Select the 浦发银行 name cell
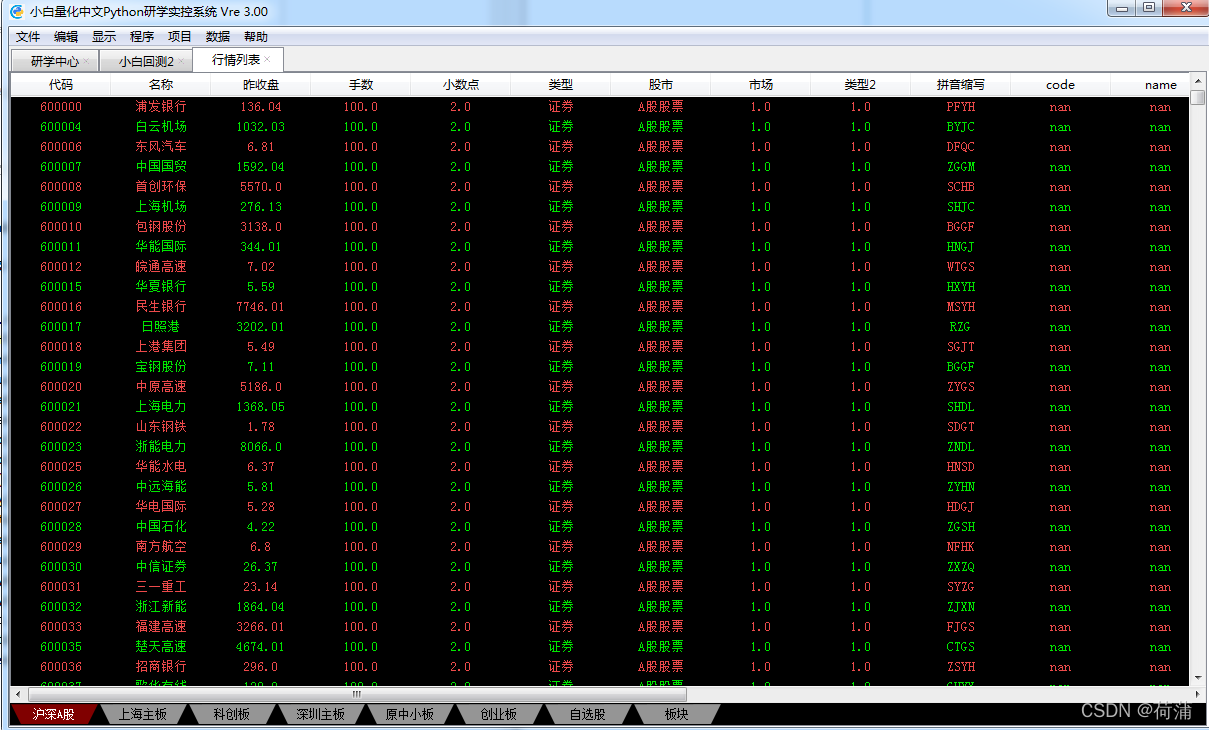The width and height of the screenshot is (1209, 730). [161, 107]
